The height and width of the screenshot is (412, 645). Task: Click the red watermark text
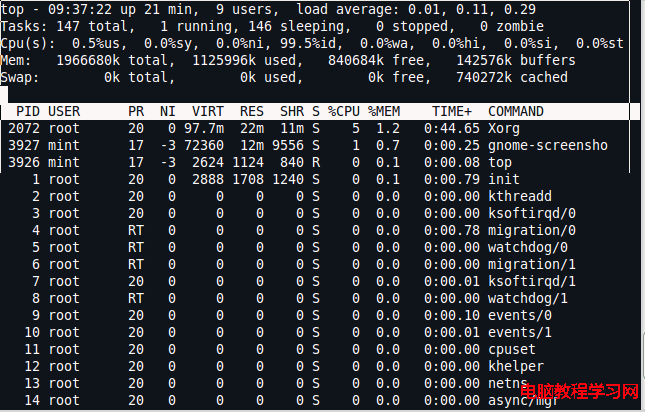click(x=579, y=391)
